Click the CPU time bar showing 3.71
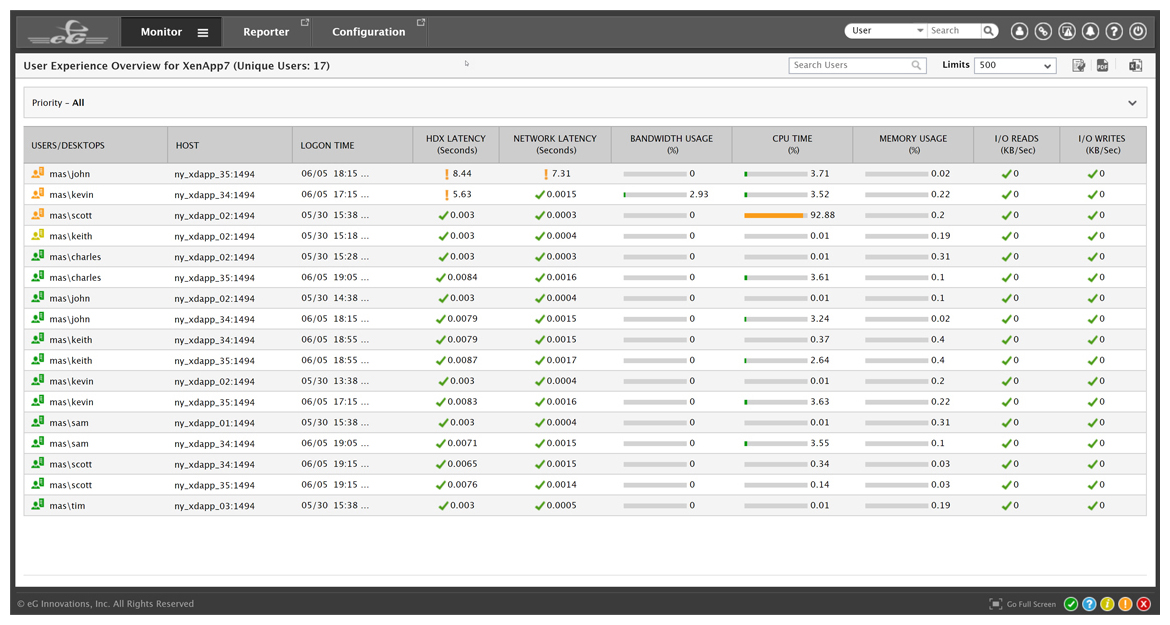 [x=775, y=174]
